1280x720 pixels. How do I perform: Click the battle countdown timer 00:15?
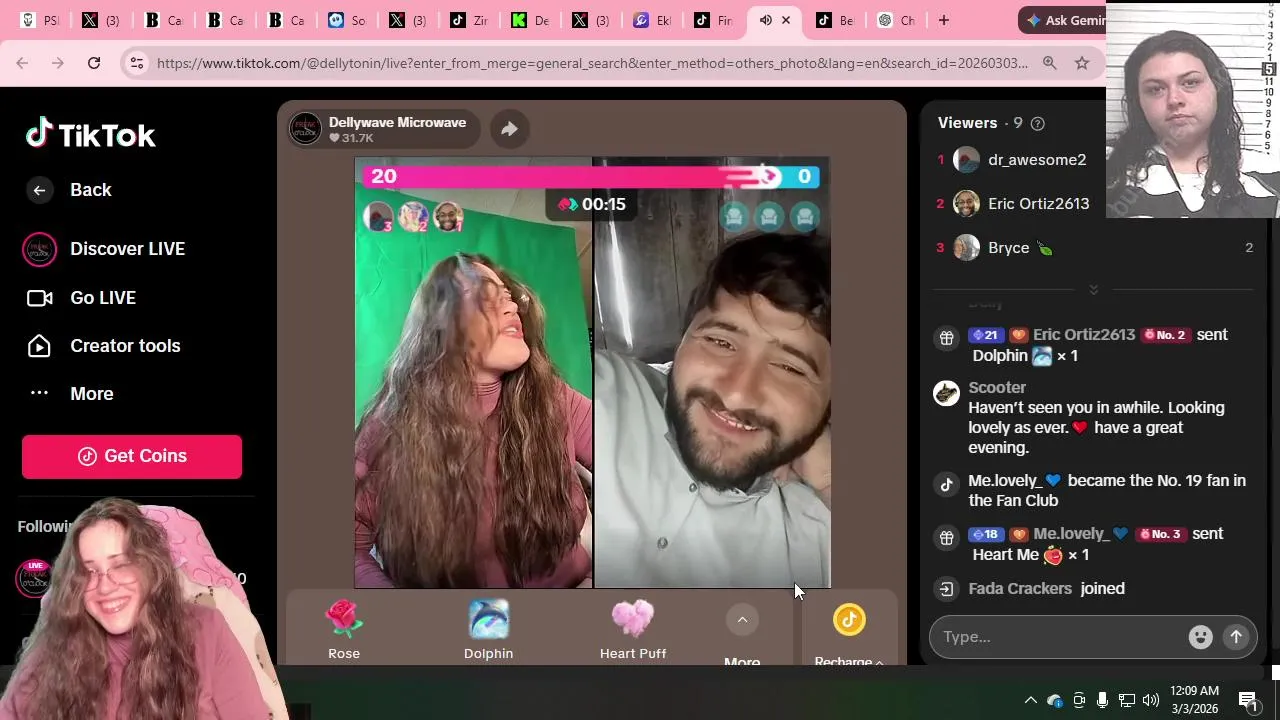click(x=592, y=204)
